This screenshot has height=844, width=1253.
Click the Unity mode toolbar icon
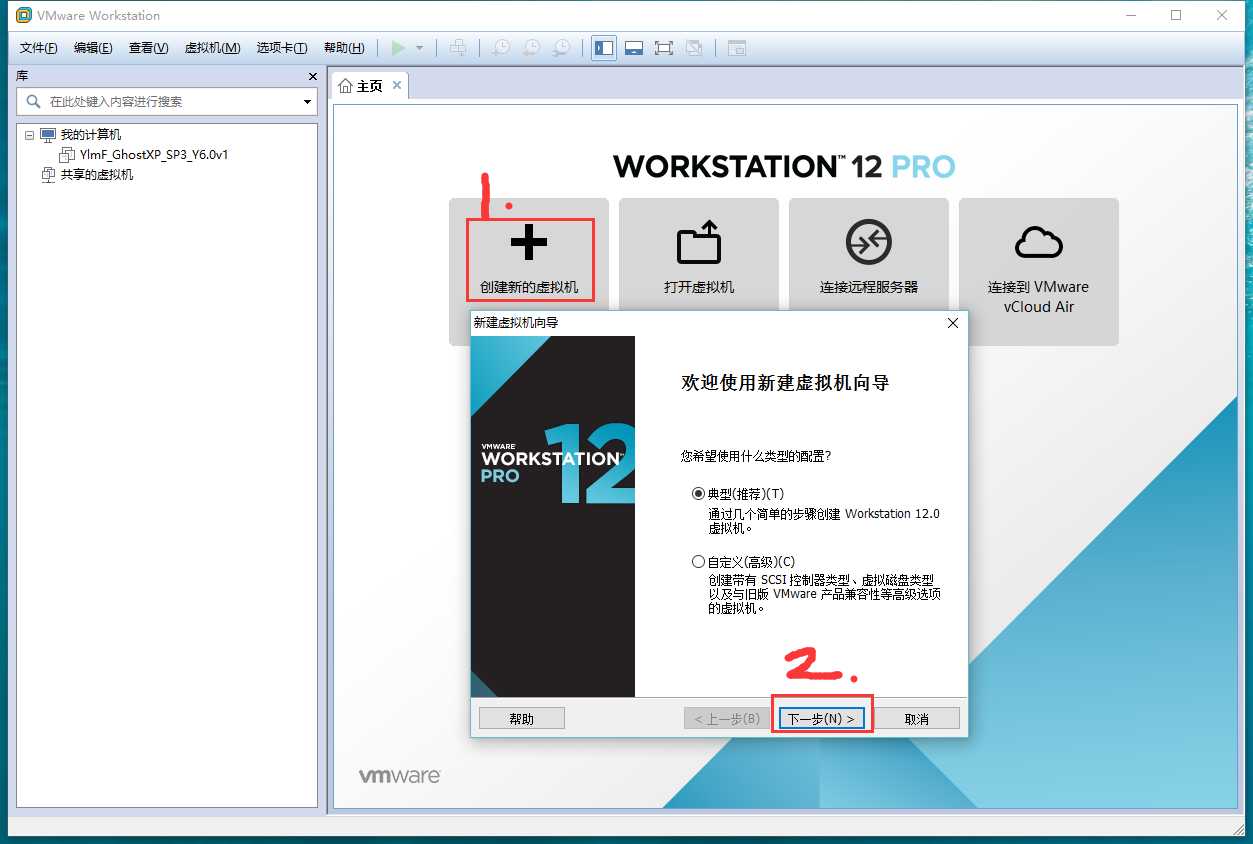[694, 48]
